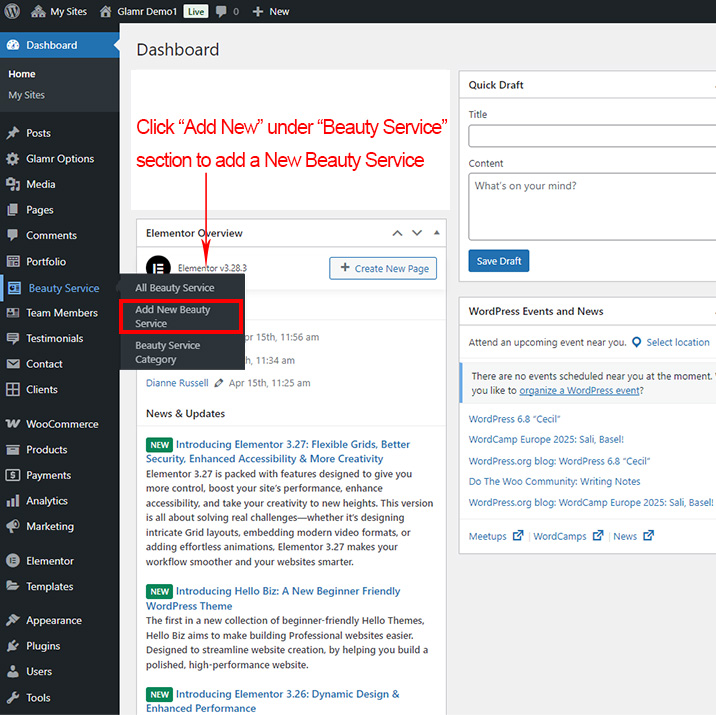This screenshot has height=715, width=716.
Task: Click the Posts pin icon
Action: 13,133
